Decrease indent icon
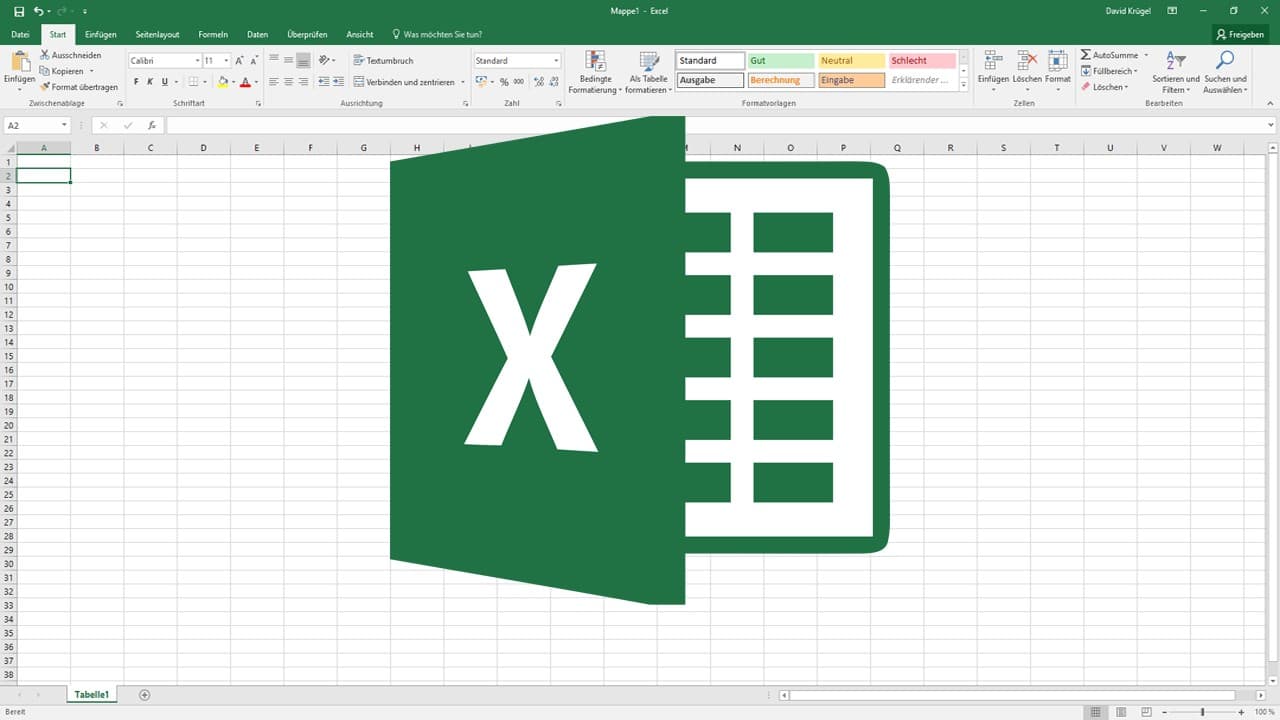This screenshot has height=720, width=1280. tap(323, 82)
